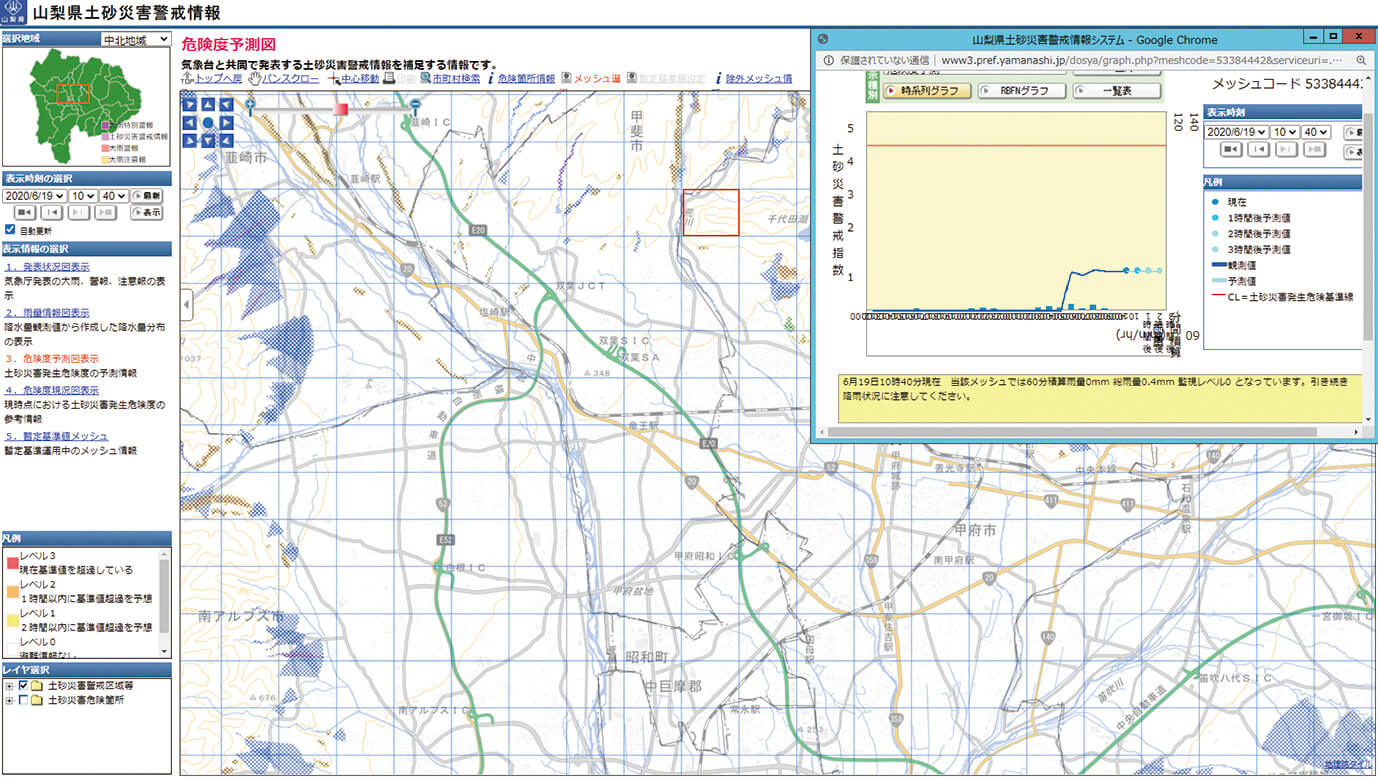Switch to RBFNグラフ tab in popup
The width and height of the screenshot is (1378, 778).
(1022, 90)
